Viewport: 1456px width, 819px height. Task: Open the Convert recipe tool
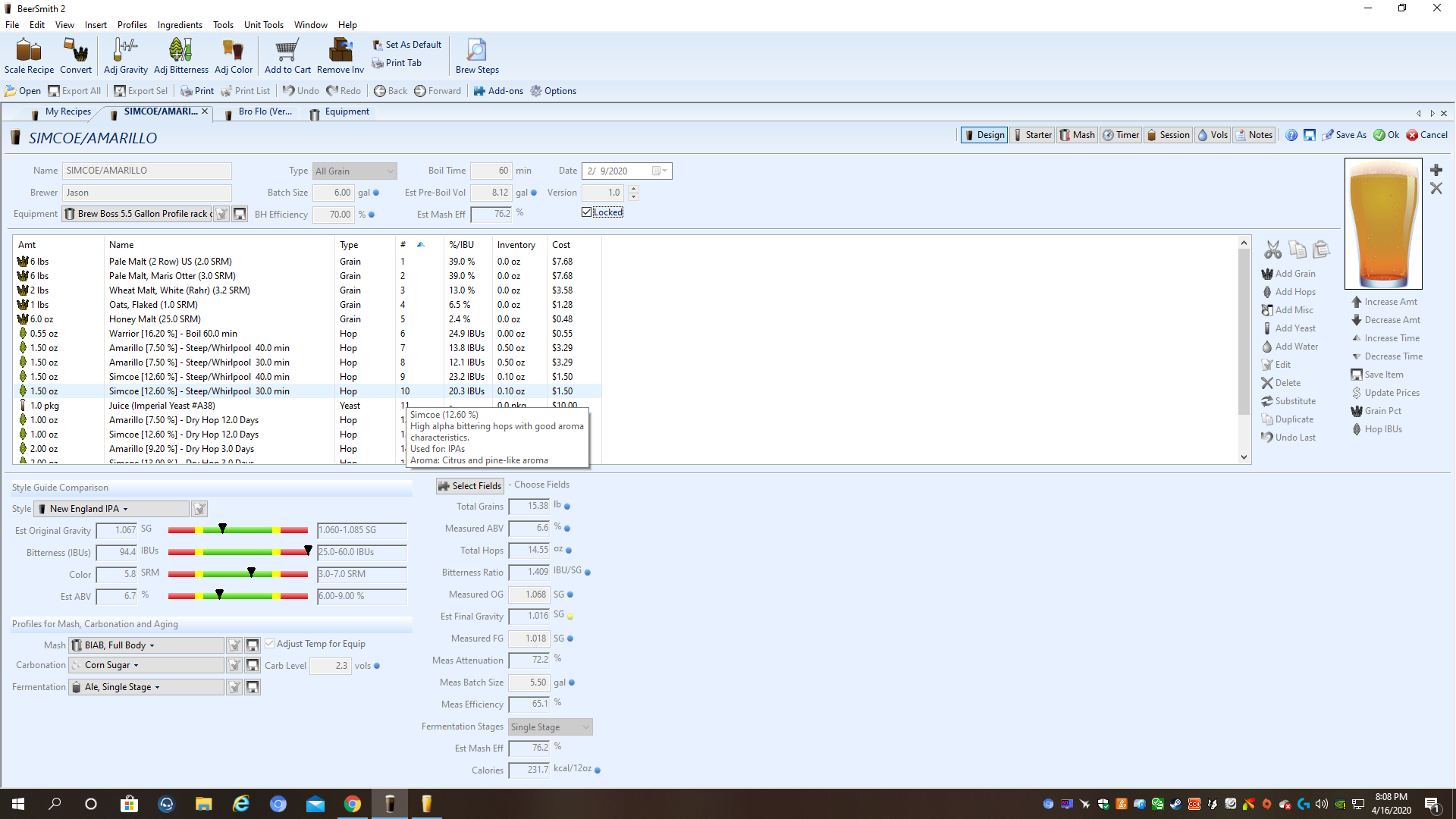[x=76, y=56]
